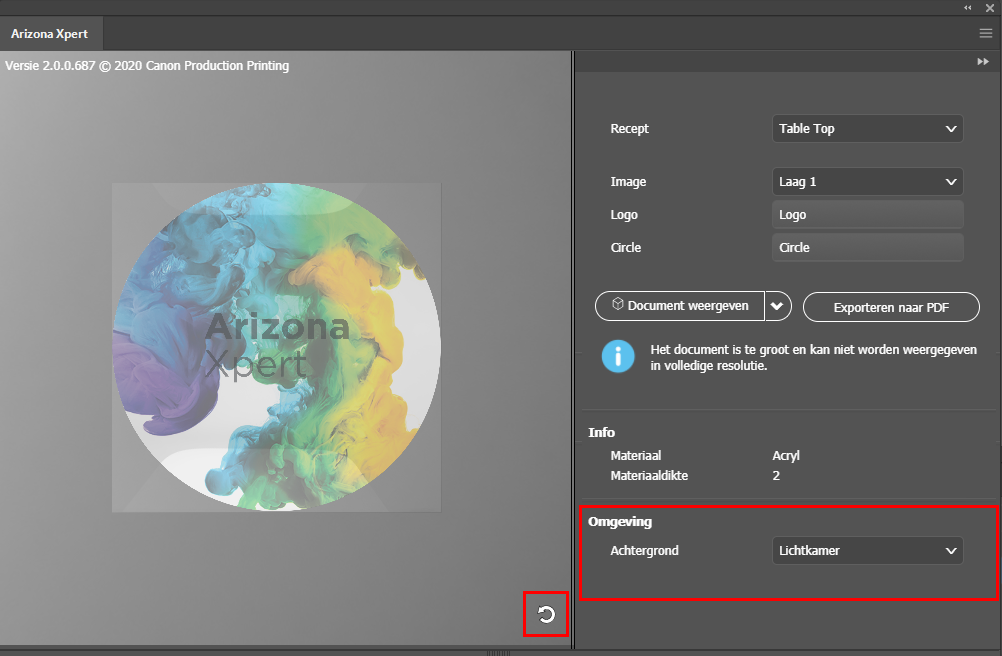Click the Circle layer field
Image resolution: width=1002 pixels, height=656 pixels.
pyautogui.click(x=867, y=247)
